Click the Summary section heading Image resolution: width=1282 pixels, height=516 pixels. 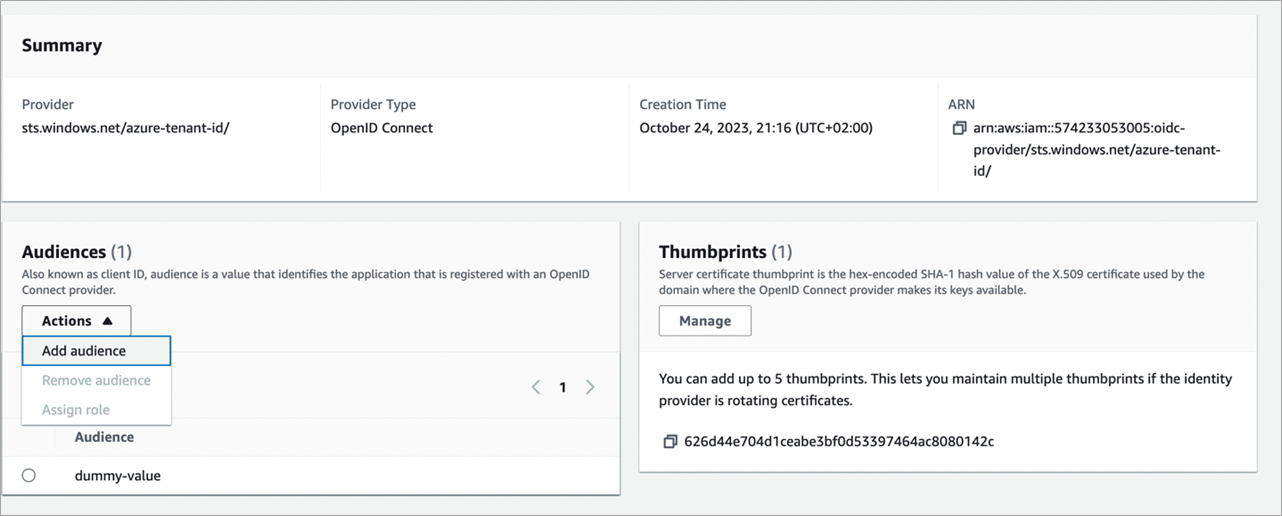(x=62, y=46)
